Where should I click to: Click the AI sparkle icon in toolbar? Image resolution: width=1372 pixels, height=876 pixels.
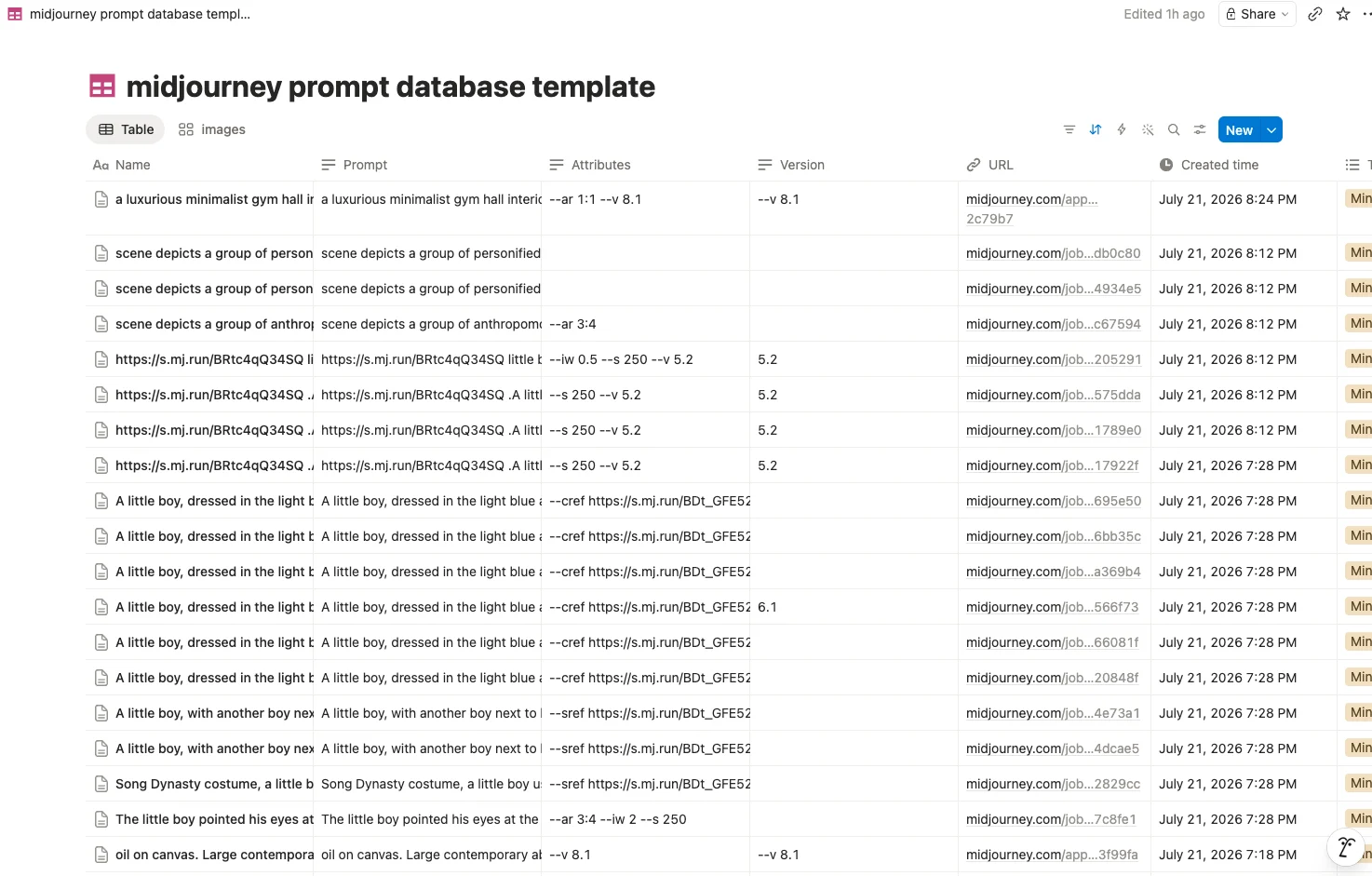(x=1148, y=129)
